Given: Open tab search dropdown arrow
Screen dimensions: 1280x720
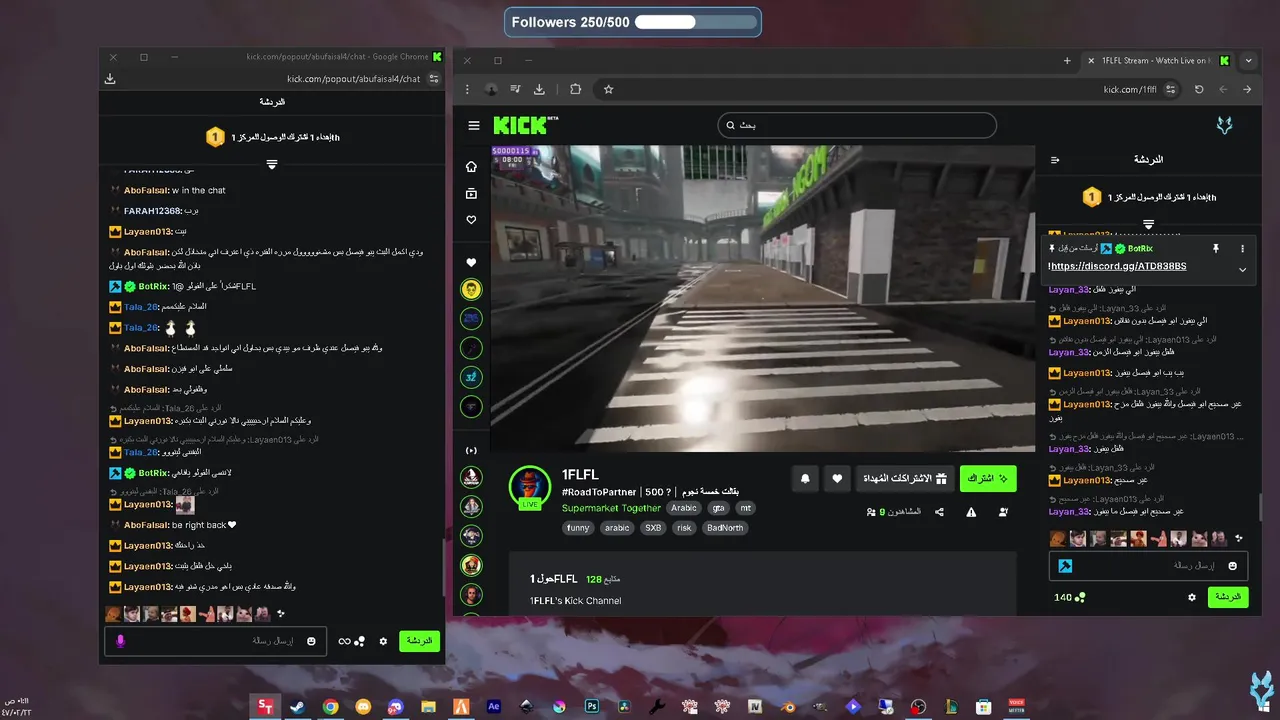Looking at the screenshot, I should click(x=1248, y=60).
